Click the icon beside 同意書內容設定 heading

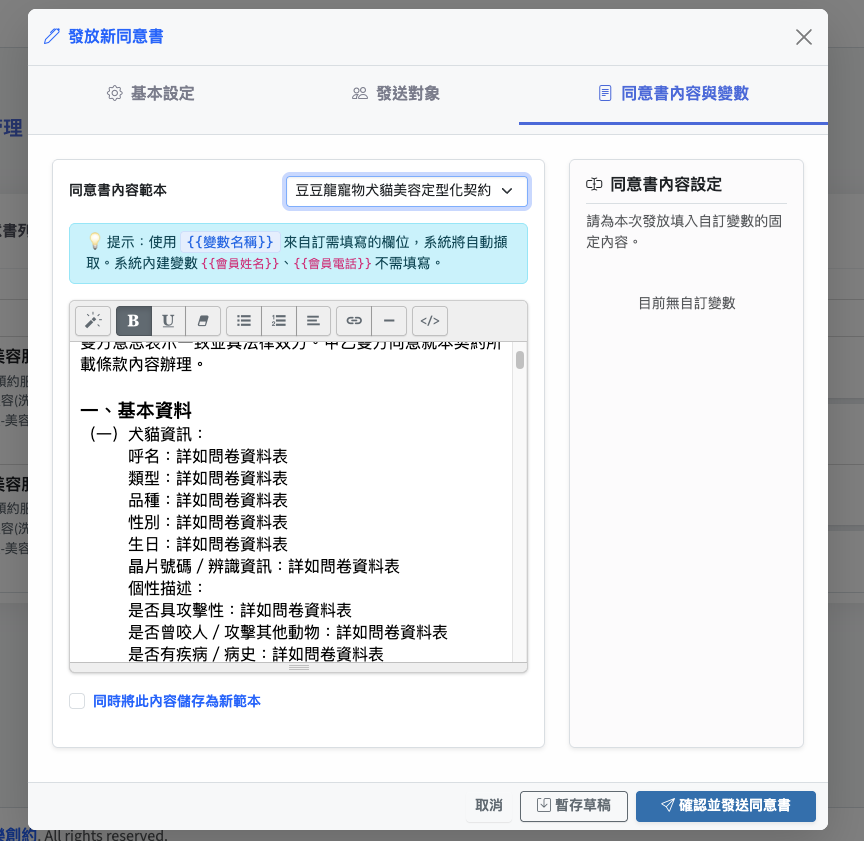coord(594,184)
